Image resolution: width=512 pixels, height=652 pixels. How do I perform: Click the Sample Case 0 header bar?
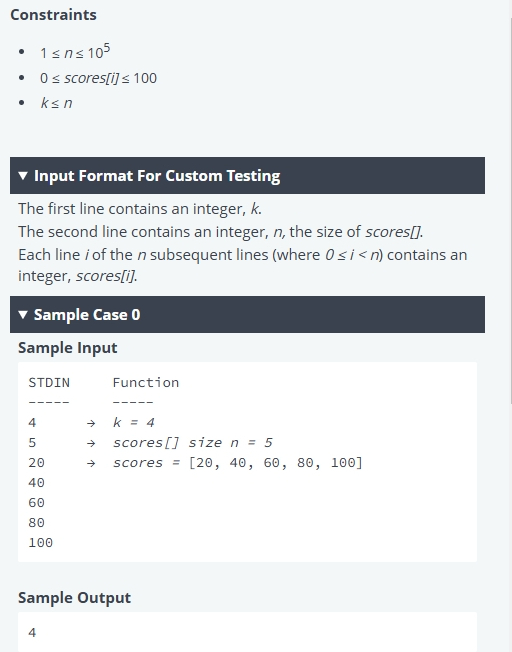[x=247, y=314]
